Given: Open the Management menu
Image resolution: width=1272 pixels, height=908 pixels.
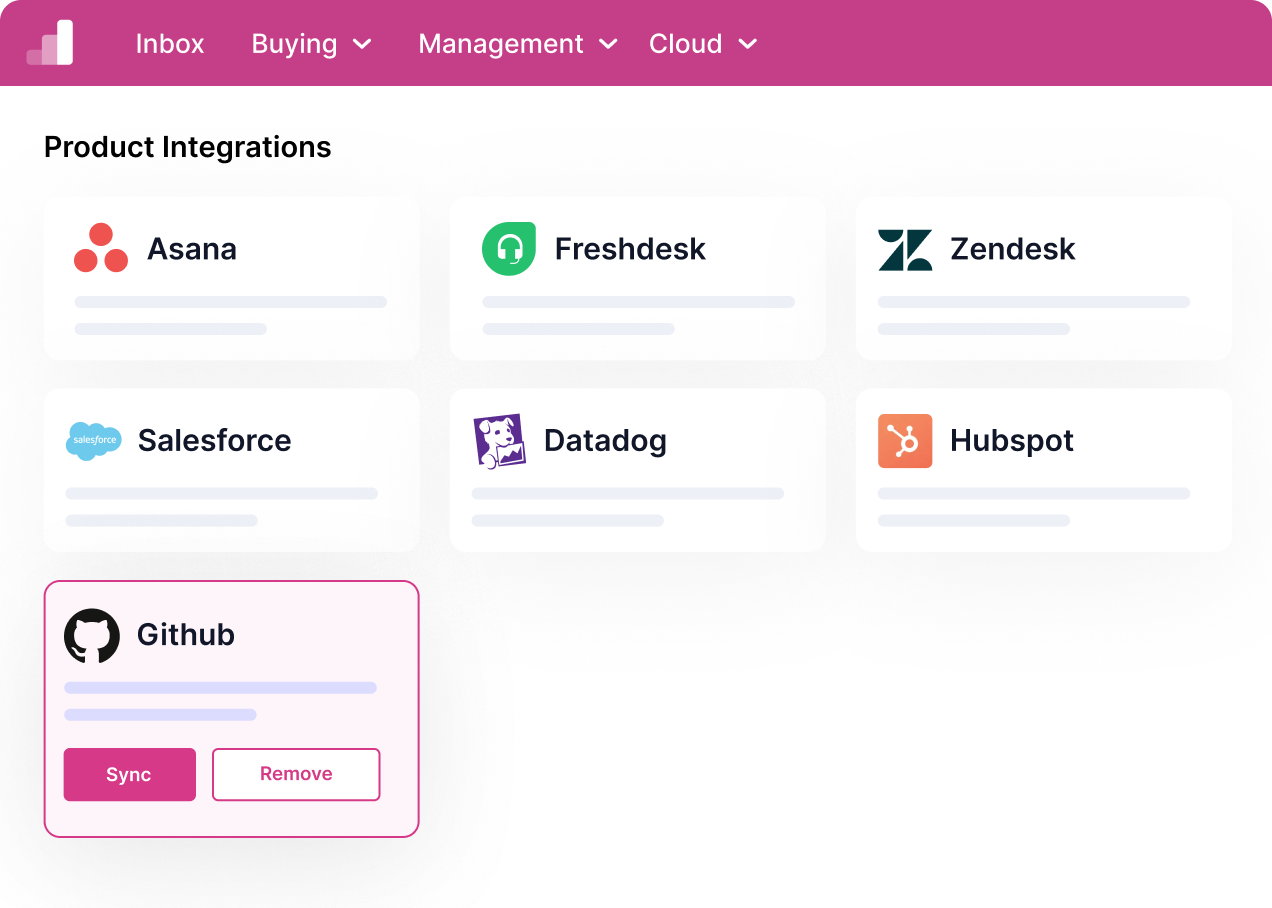Looking at the screenshot, I should pos(518,44).
